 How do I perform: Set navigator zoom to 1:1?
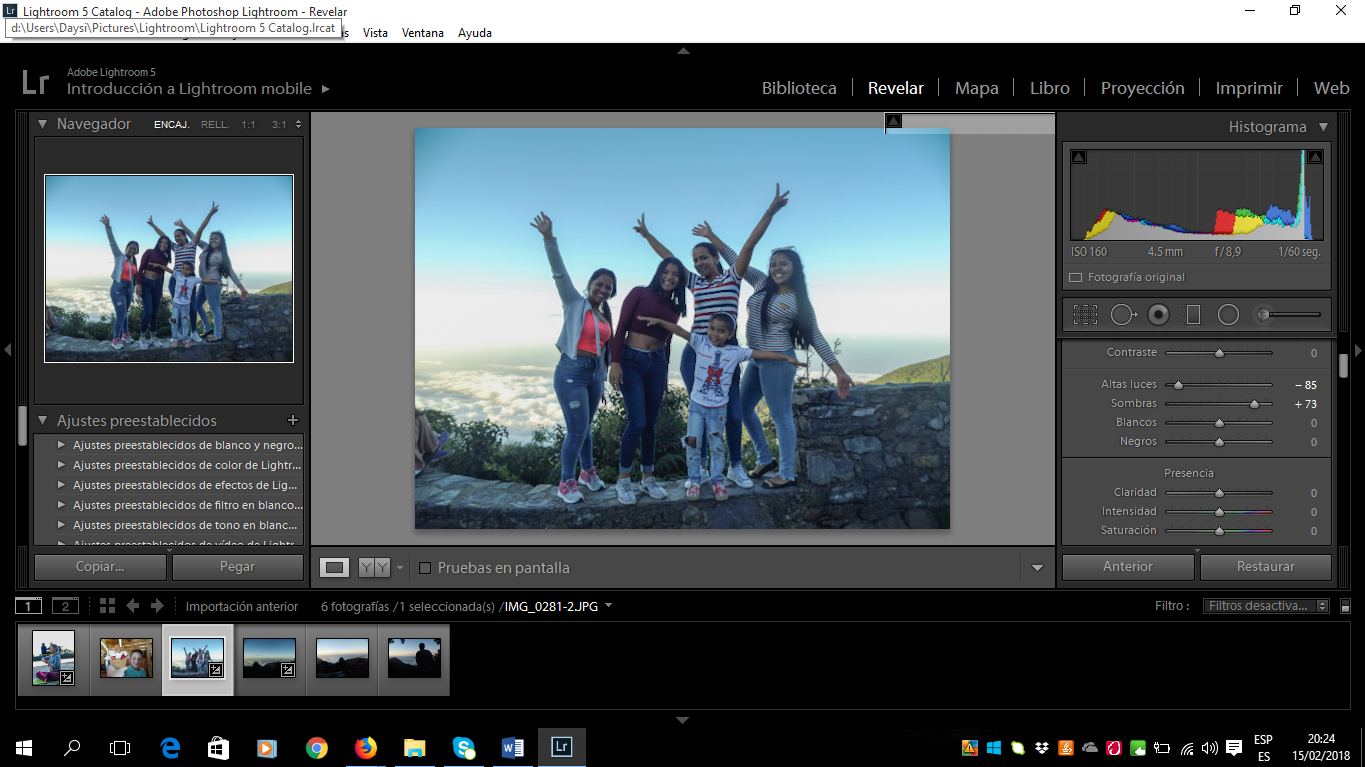coord(248,125)
